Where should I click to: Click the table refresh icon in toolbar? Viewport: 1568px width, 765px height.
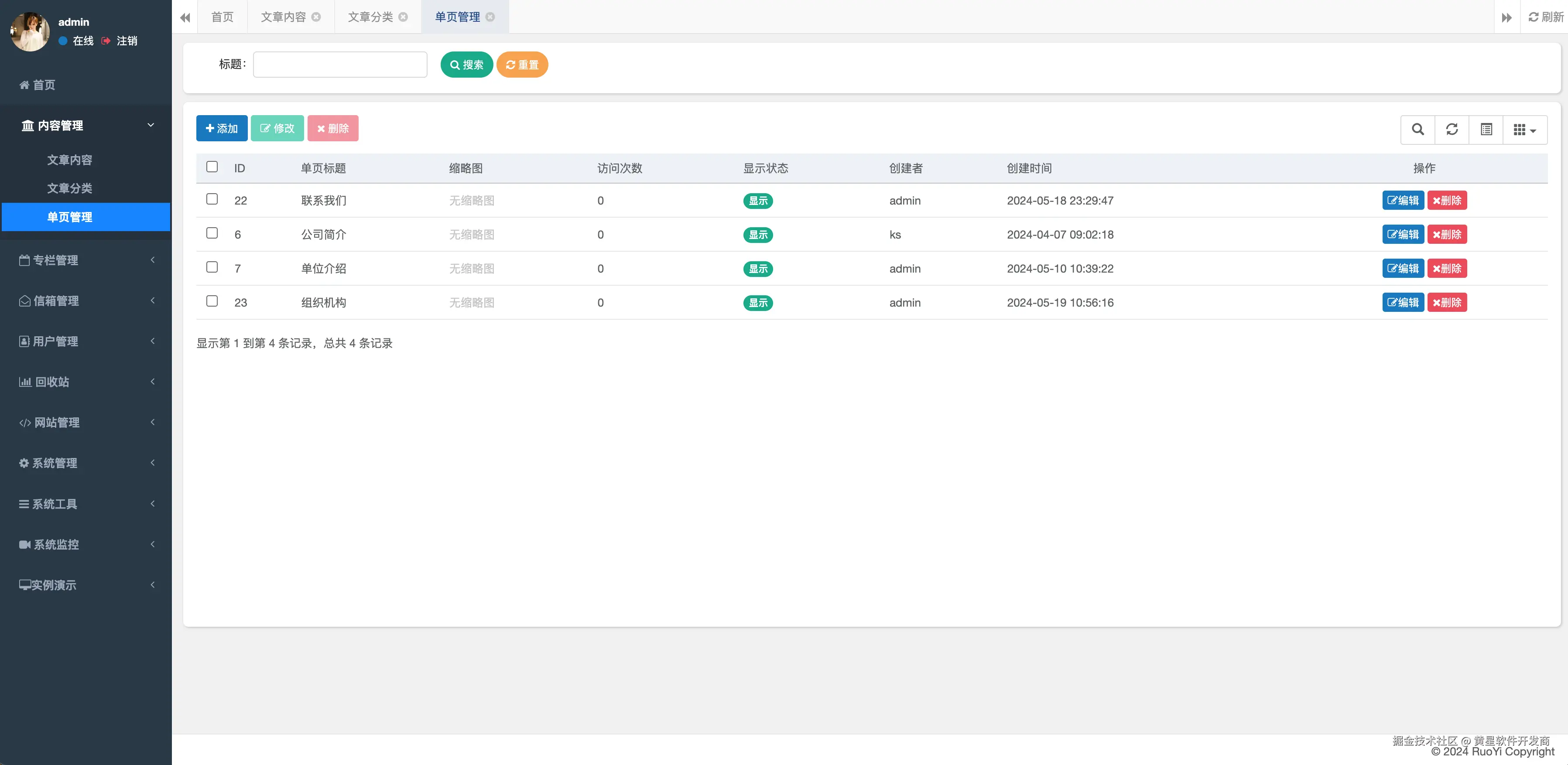(1452, 130)
